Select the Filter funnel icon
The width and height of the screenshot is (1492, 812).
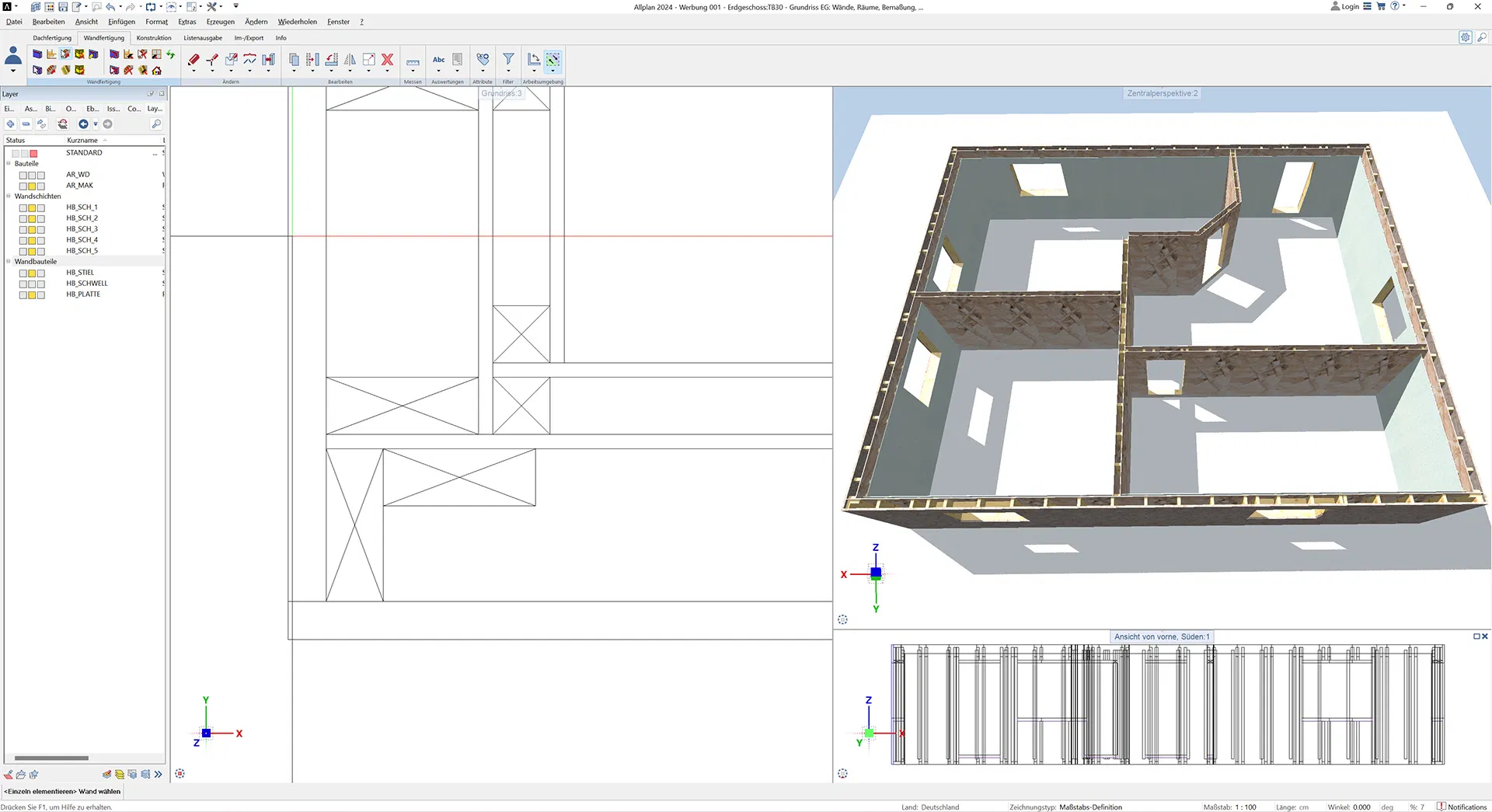pos(508,60)
